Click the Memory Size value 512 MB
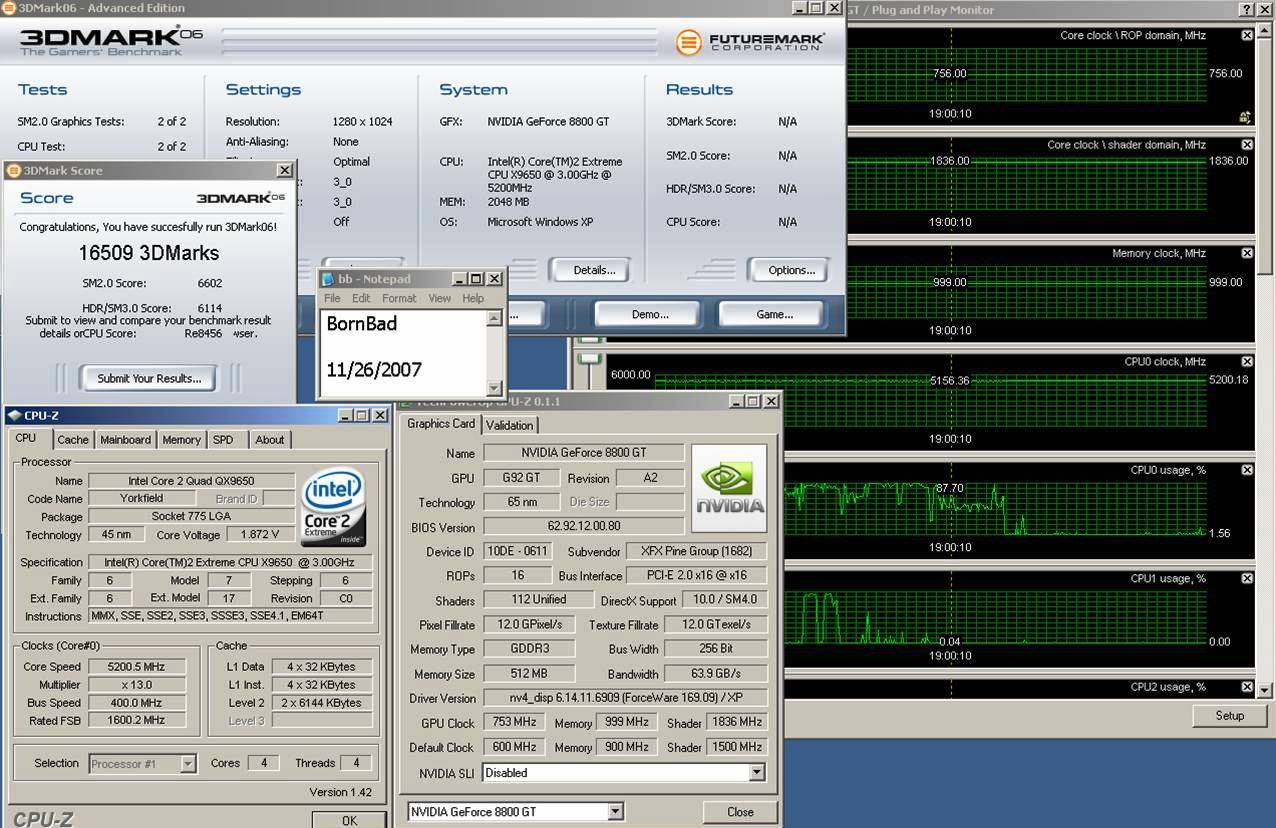Viewport: 1276px width, 828px height. [530, 674]
